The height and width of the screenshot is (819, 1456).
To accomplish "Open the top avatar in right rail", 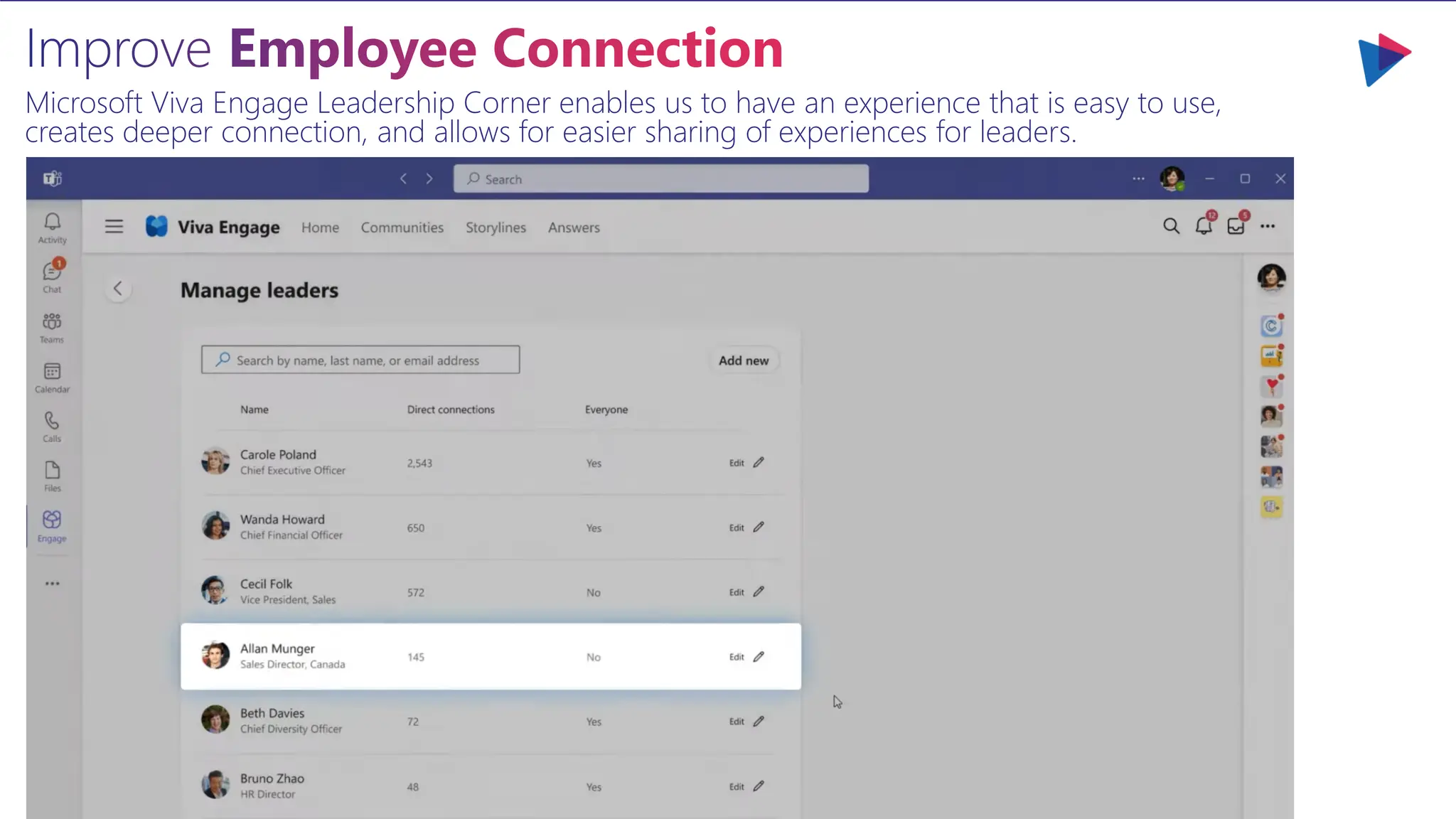I will 1271,277.
